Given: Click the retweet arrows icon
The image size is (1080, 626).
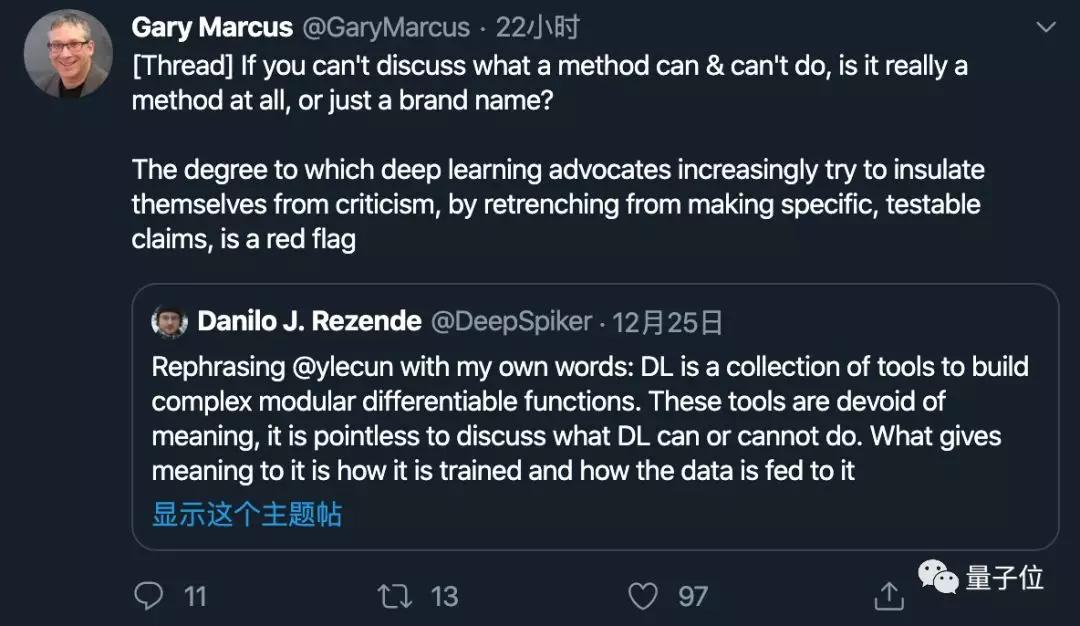Looking at the screenshot, I should pyautogui.click(x=395, y=597).
